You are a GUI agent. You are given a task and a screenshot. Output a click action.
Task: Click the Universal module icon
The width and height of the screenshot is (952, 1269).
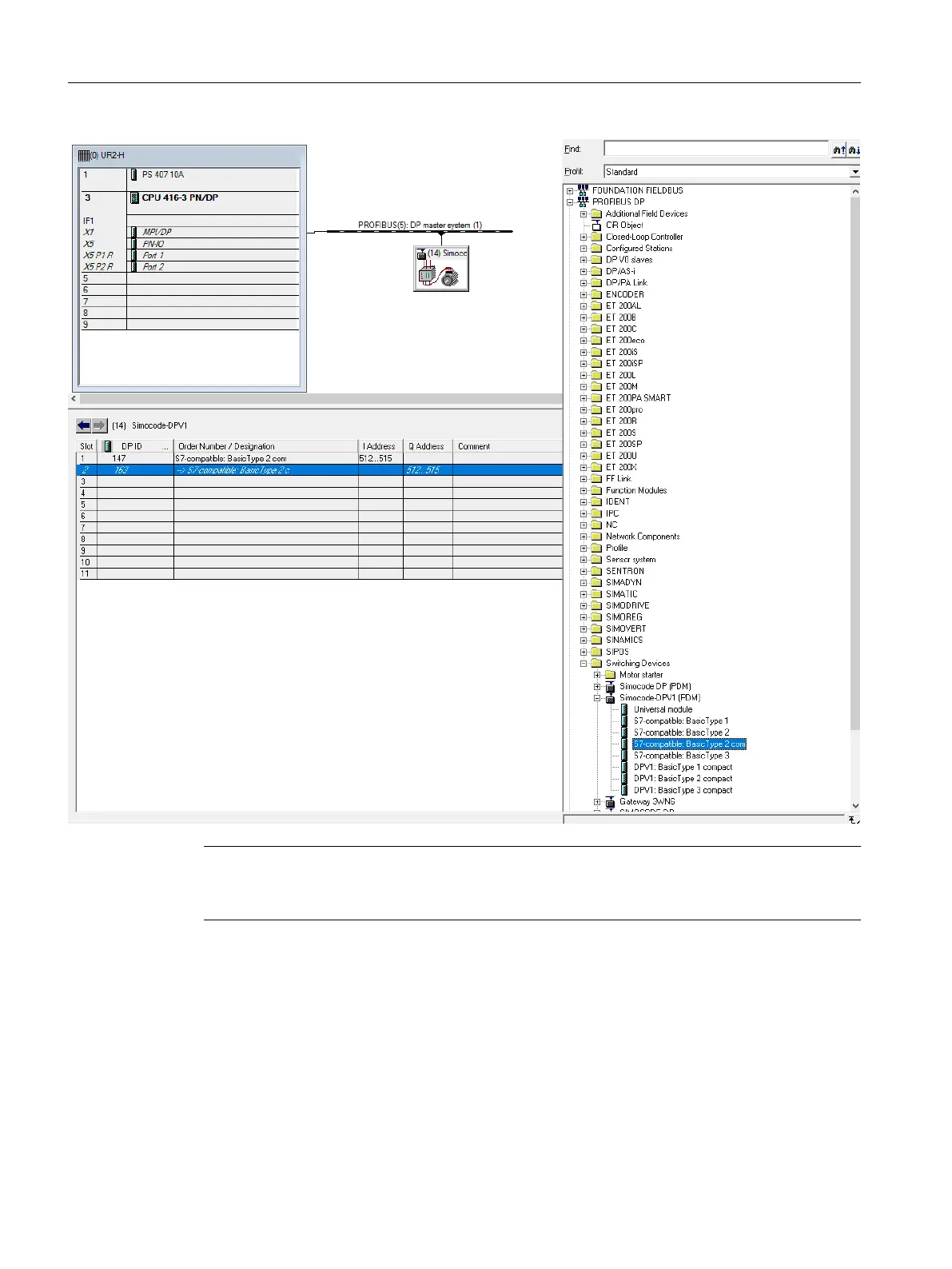624,709
